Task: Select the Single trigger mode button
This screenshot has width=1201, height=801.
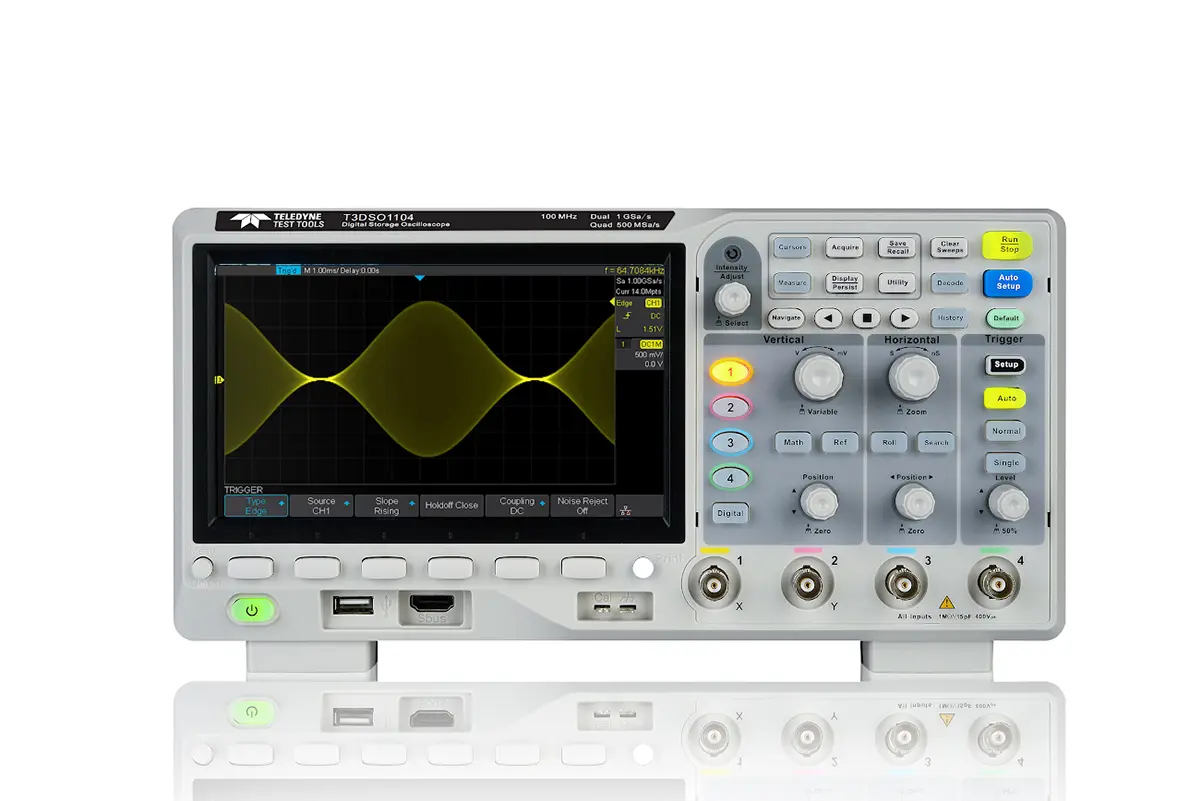Action: pyautogui.click(x=1006, y=463)
